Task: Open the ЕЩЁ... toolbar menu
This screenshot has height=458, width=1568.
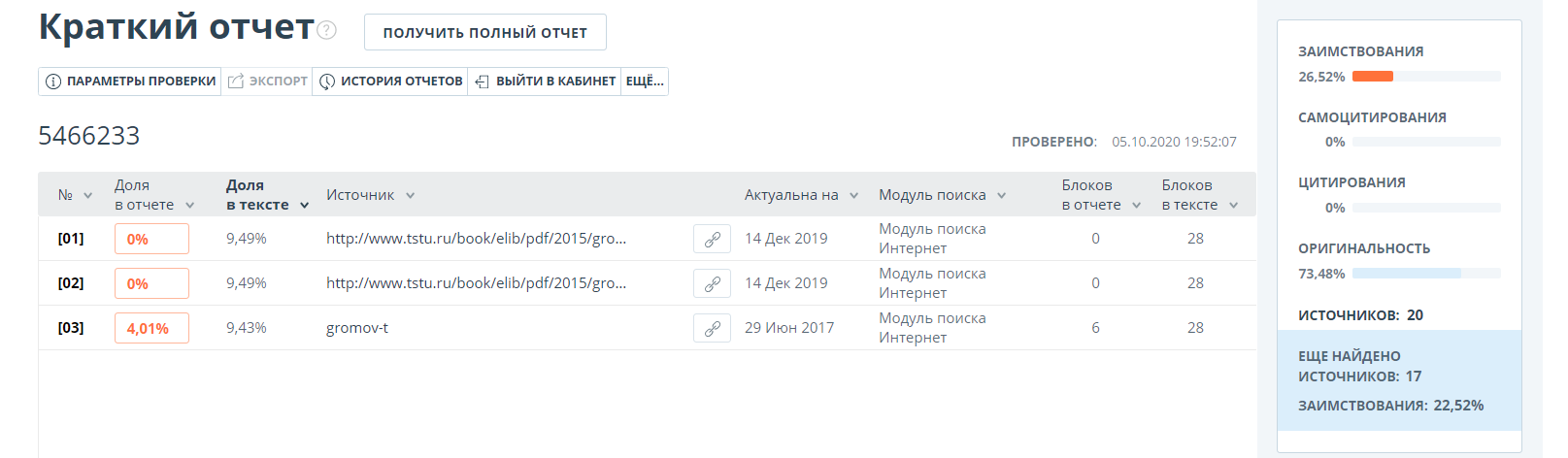Action: [645, 82]
